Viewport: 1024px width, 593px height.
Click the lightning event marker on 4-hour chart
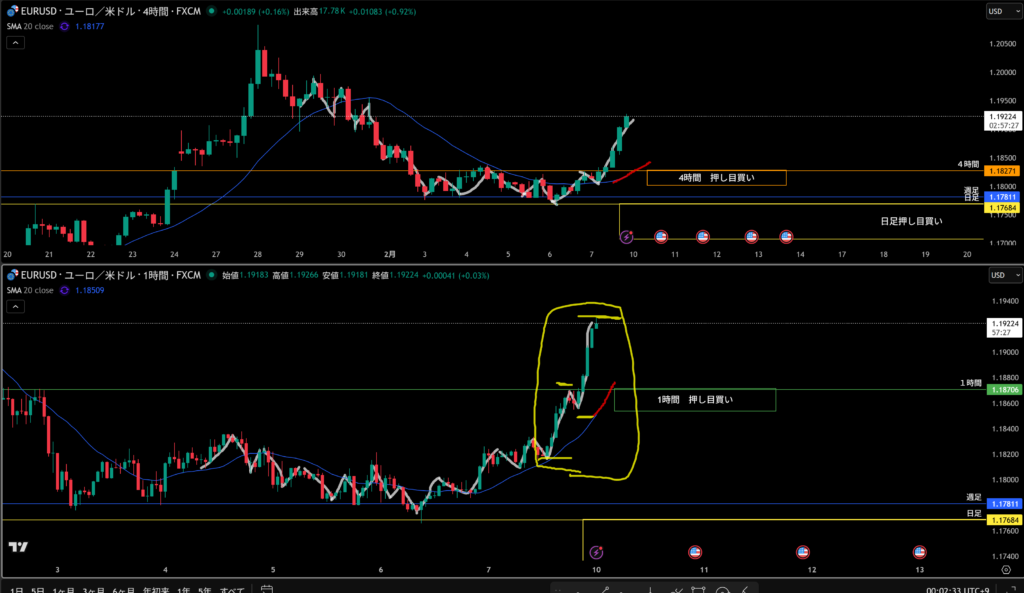[627, 237]
